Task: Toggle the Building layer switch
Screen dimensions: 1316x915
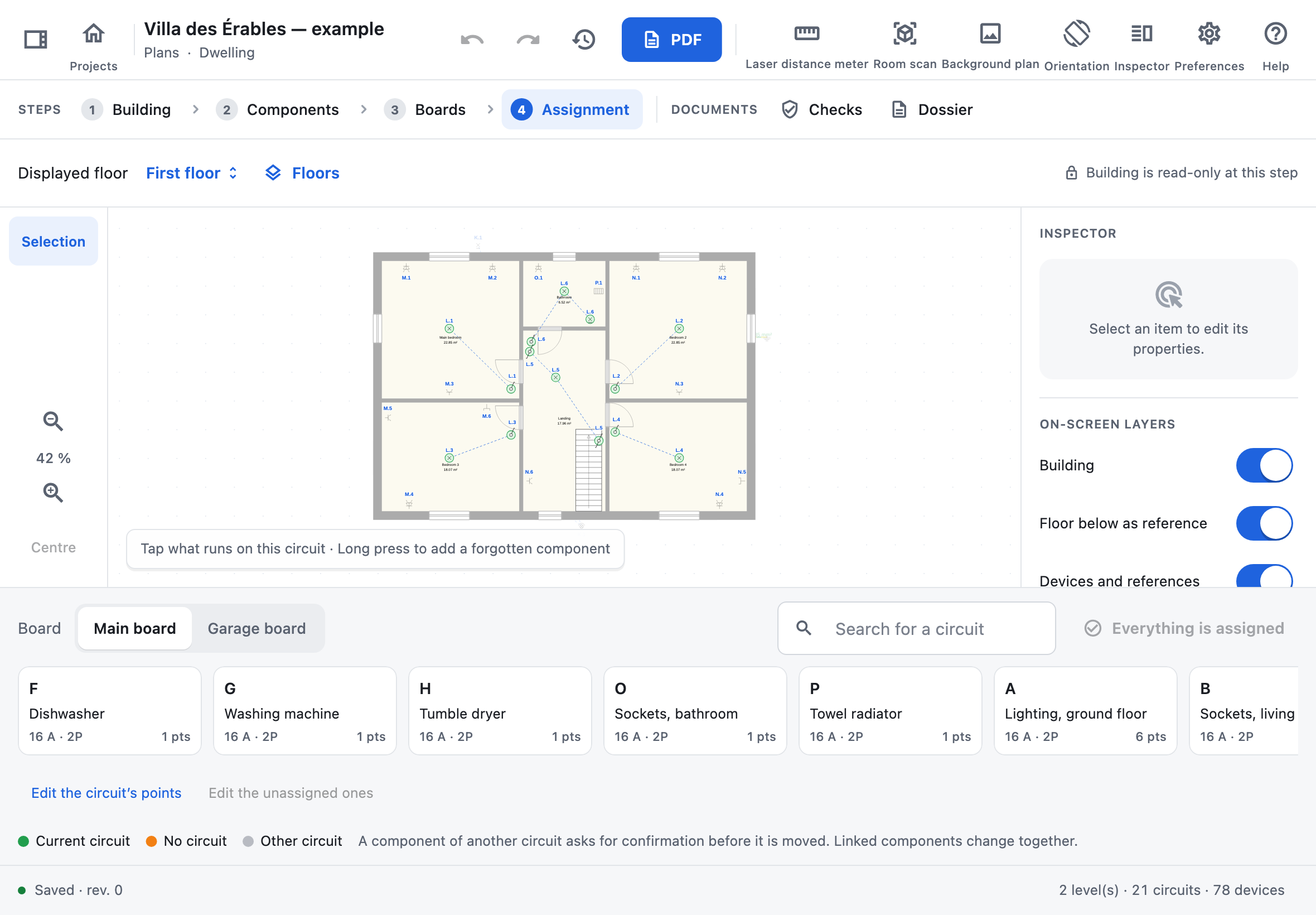Action: click(x=1264, y=465)
